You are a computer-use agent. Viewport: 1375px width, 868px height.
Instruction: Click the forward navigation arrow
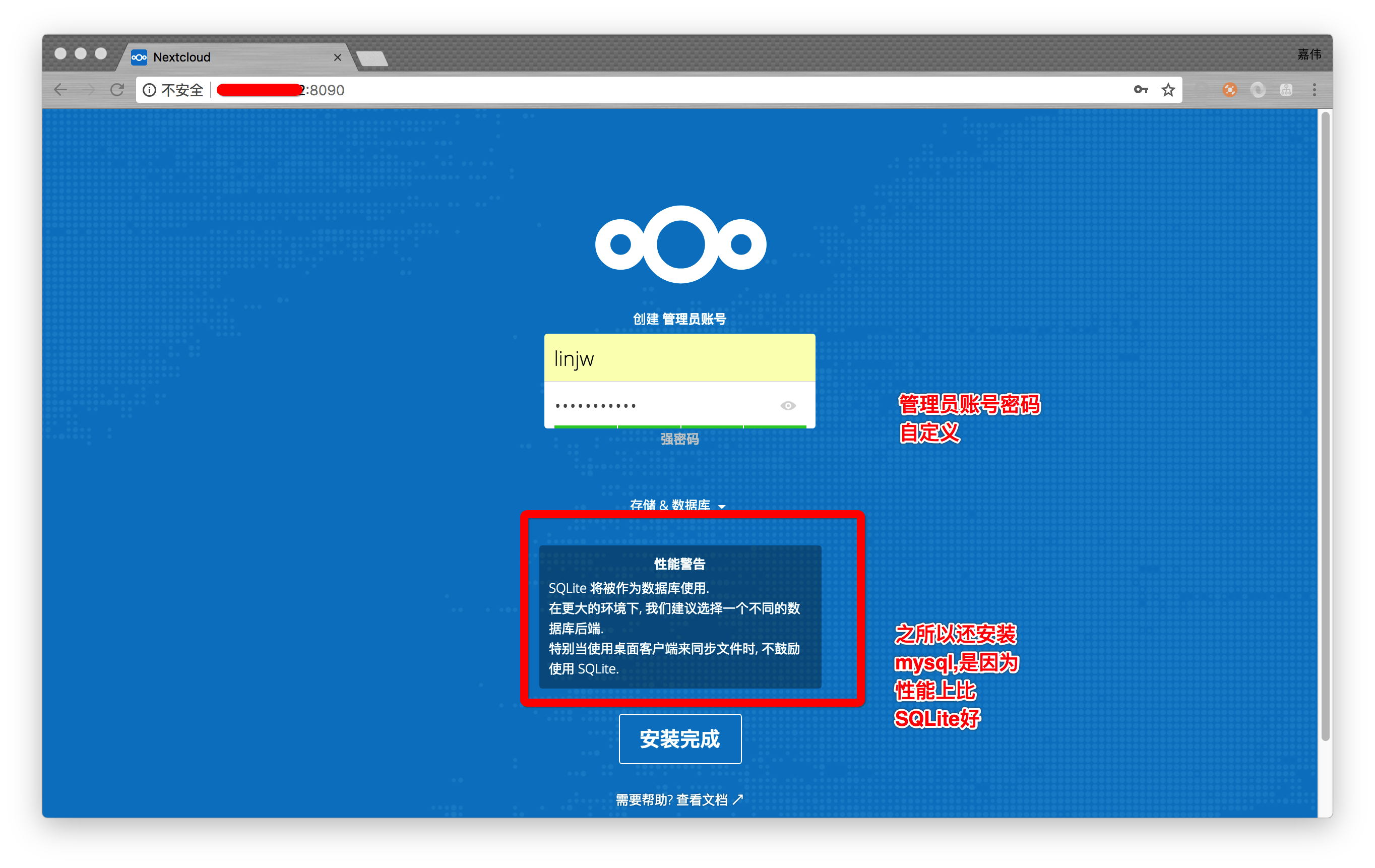[89, 90]
